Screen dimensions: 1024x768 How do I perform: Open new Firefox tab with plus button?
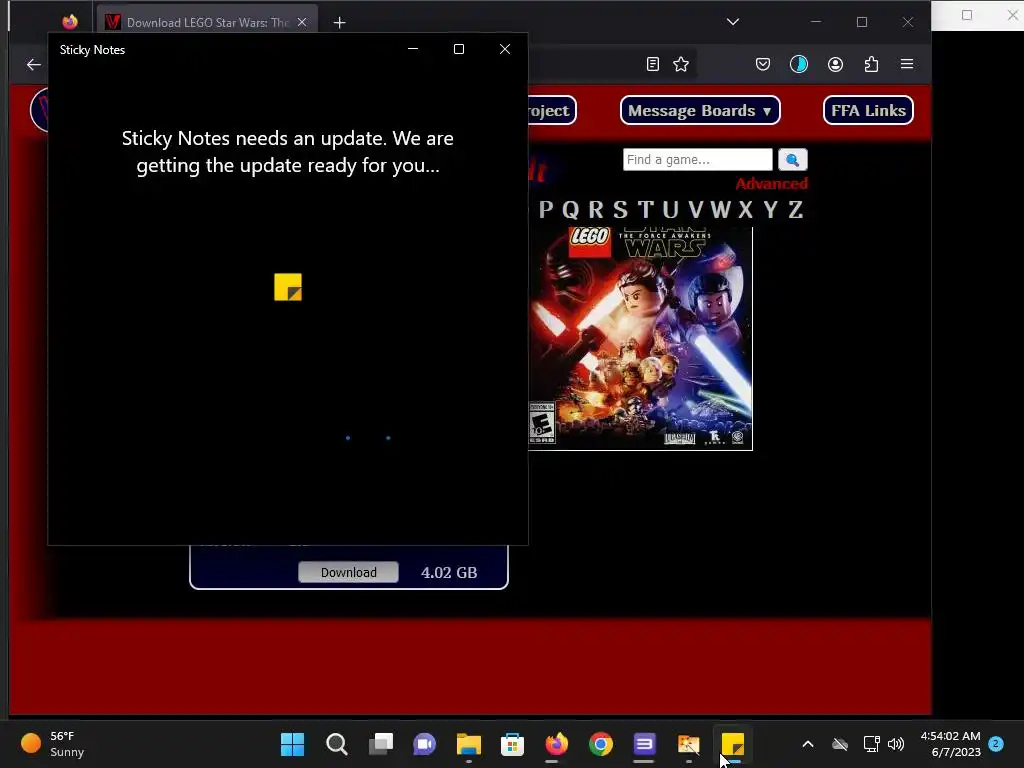pos(340,23)
